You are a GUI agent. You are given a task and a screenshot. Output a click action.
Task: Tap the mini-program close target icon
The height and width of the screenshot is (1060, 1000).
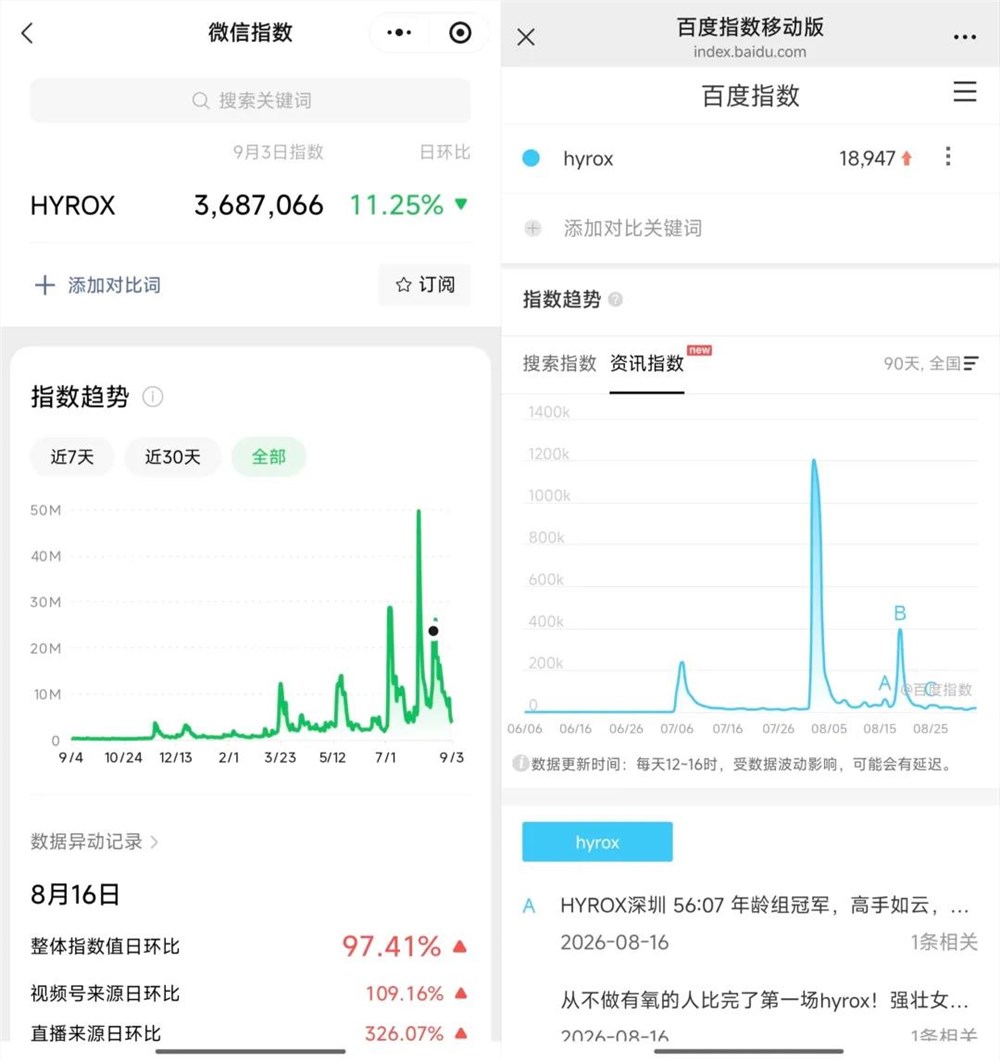[x=460, y=32]
